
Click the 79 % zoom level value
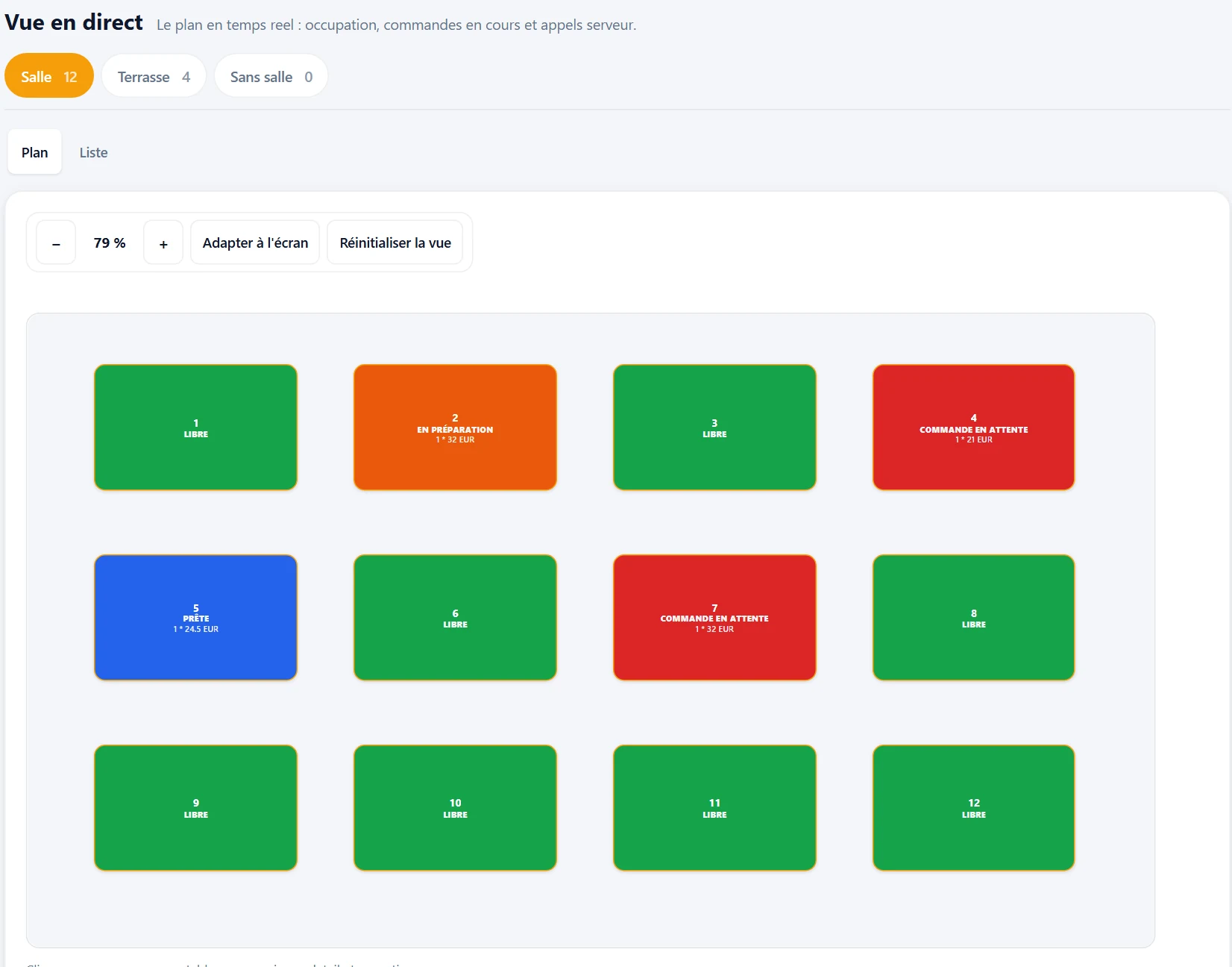click(x=110, y=242)
